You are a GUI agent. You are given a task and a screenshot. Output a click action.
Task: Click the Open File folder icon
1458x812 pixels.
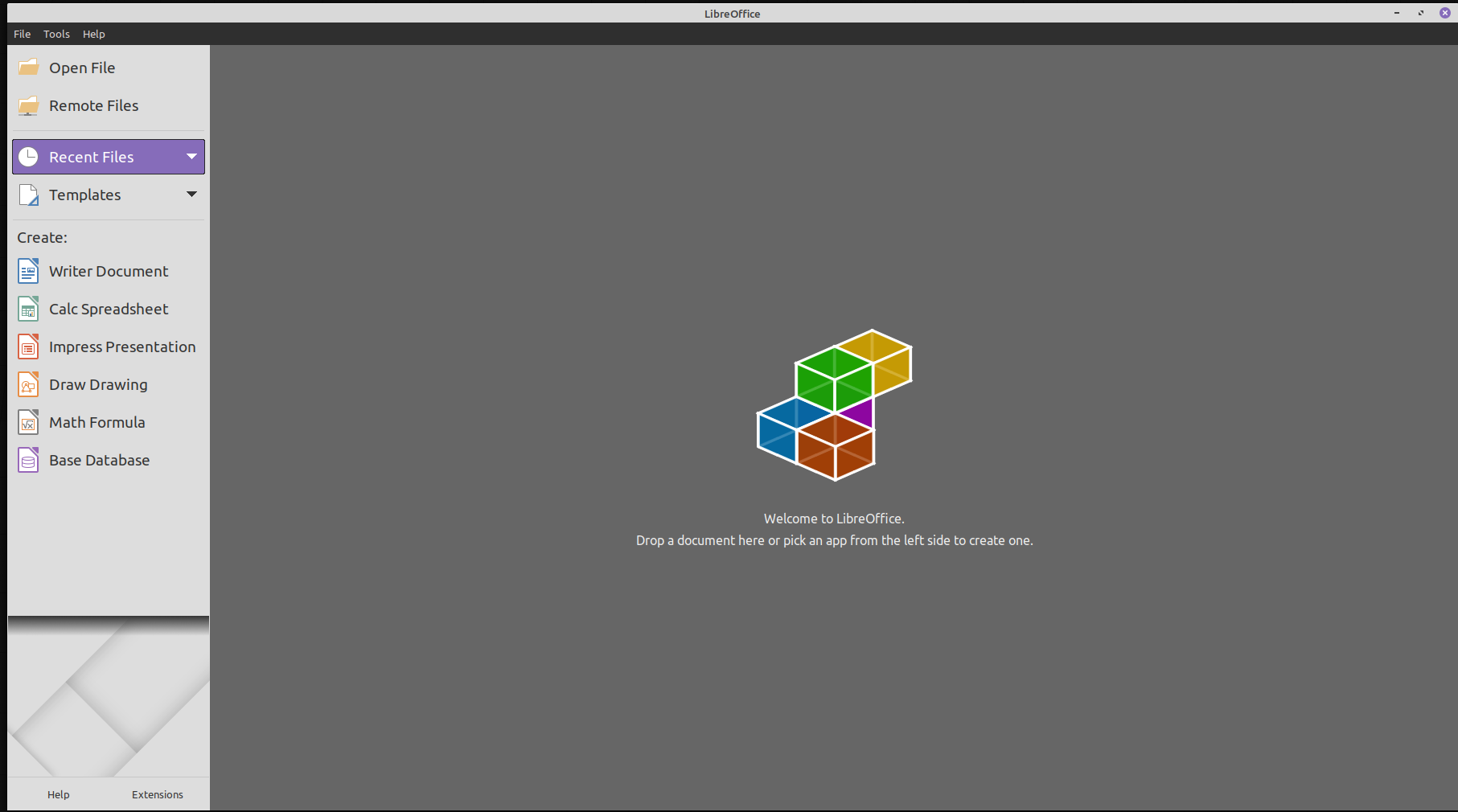pyautogui.click(x=28, y=68)
